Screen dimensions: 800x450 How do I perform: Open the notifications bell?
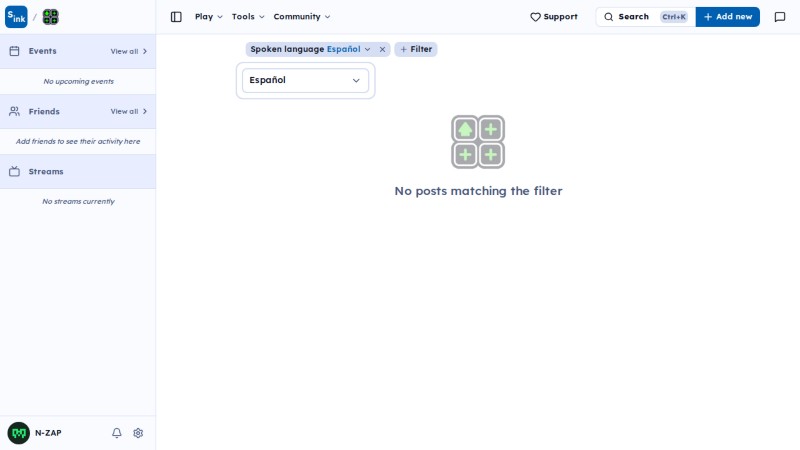coord(117,433)
